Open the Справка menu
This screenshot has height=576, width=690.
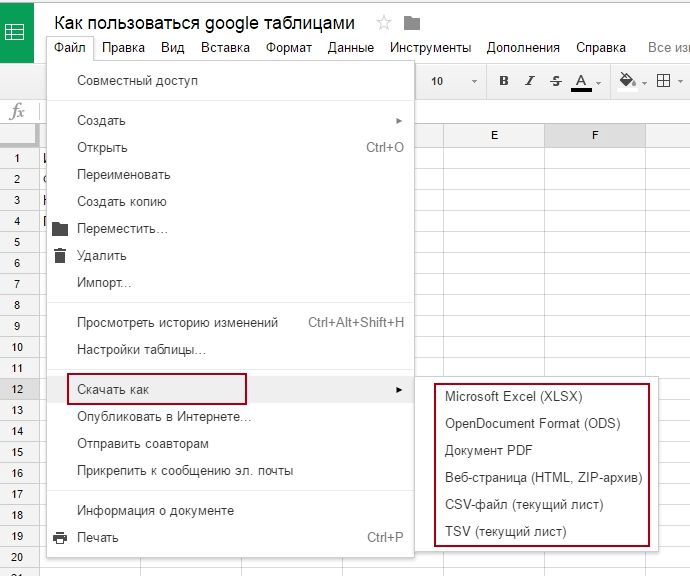601,47
